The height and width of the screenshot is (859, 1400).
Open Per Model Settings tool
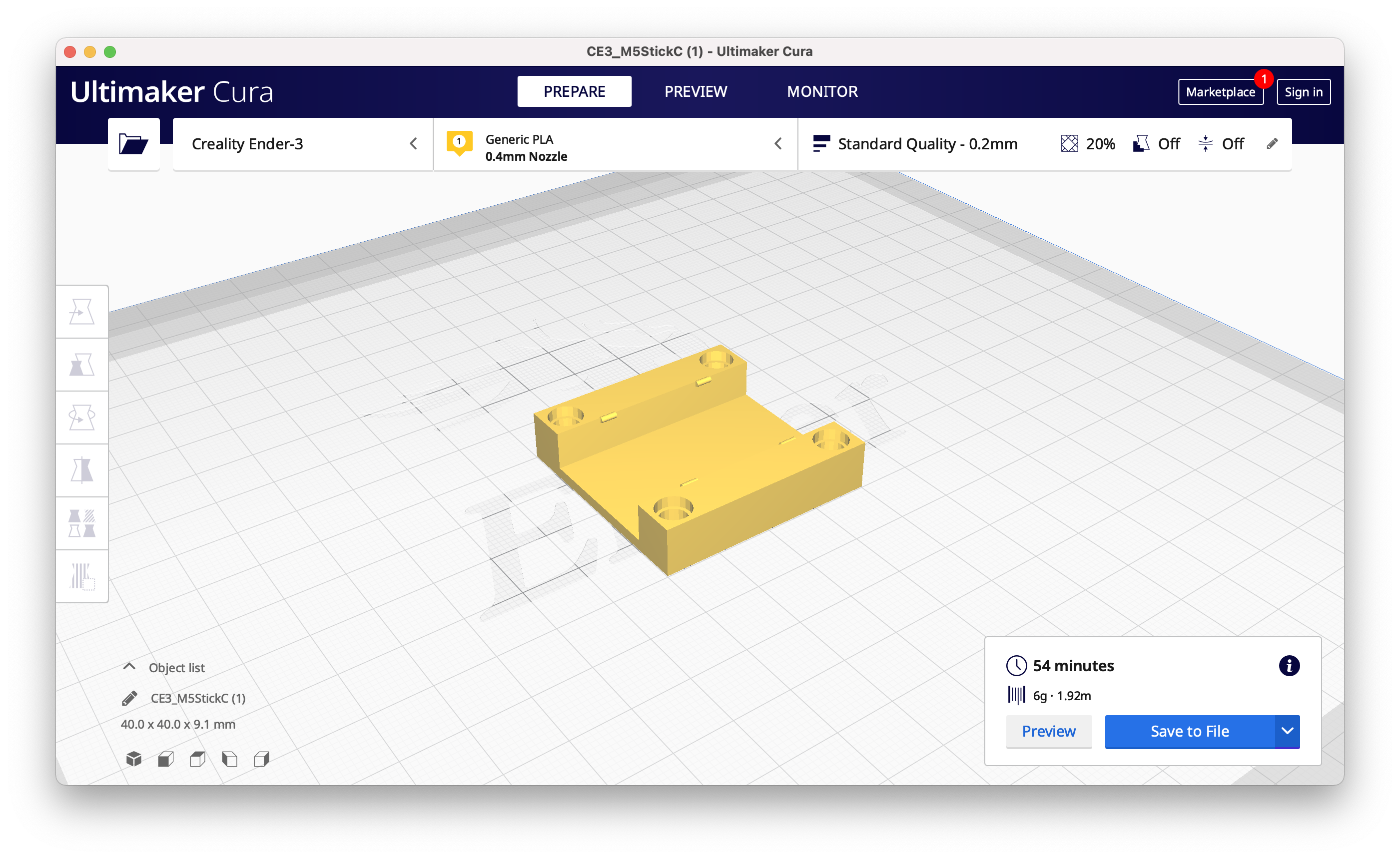[82, 523]
